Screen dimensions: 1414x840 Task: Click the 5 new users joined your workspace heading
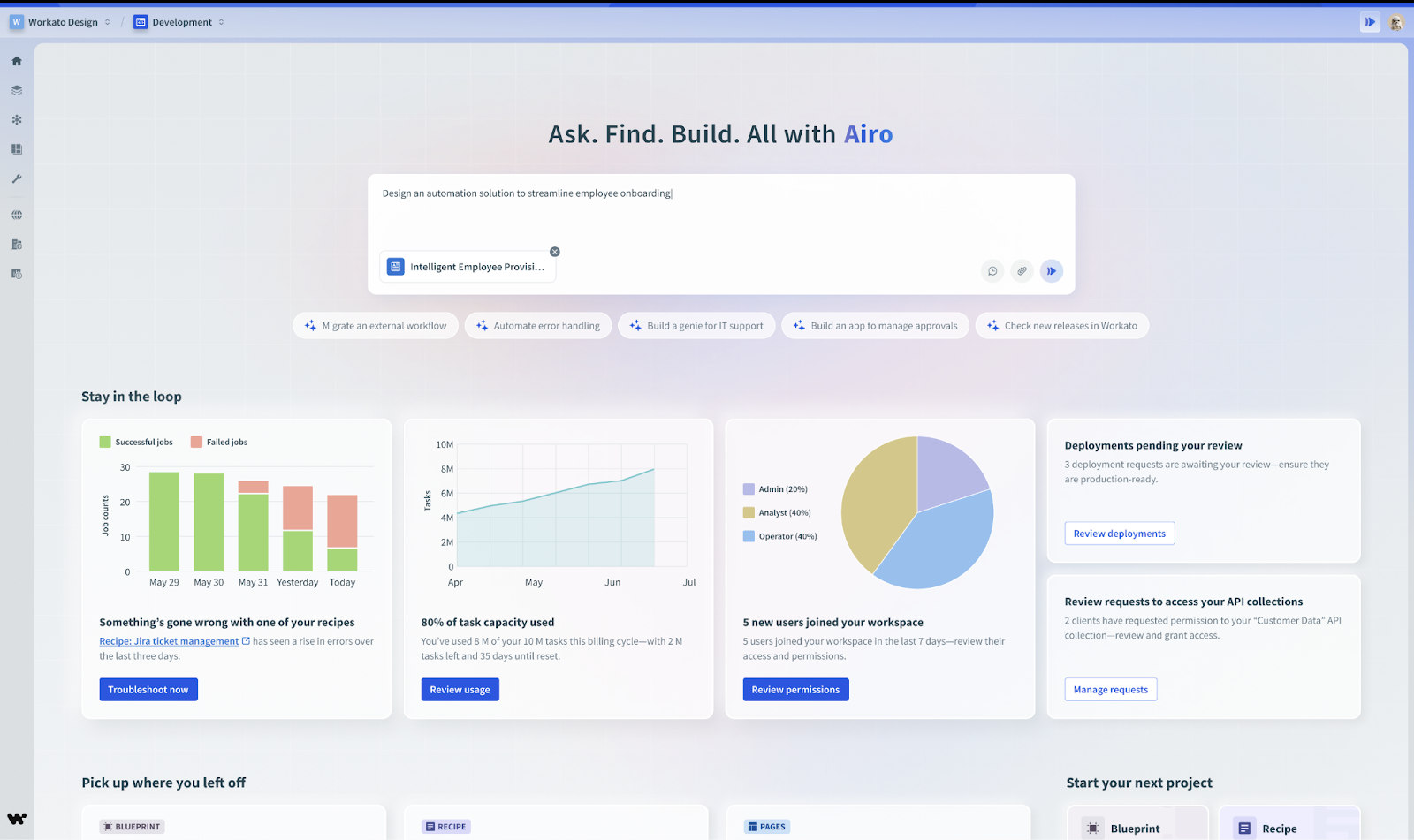[x=833, y=623]
